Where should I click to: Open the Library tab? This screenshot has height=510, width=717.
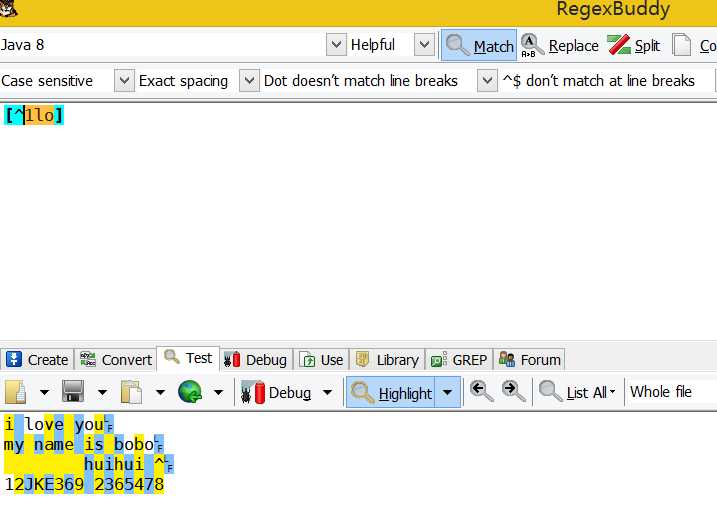pos(387,360)
